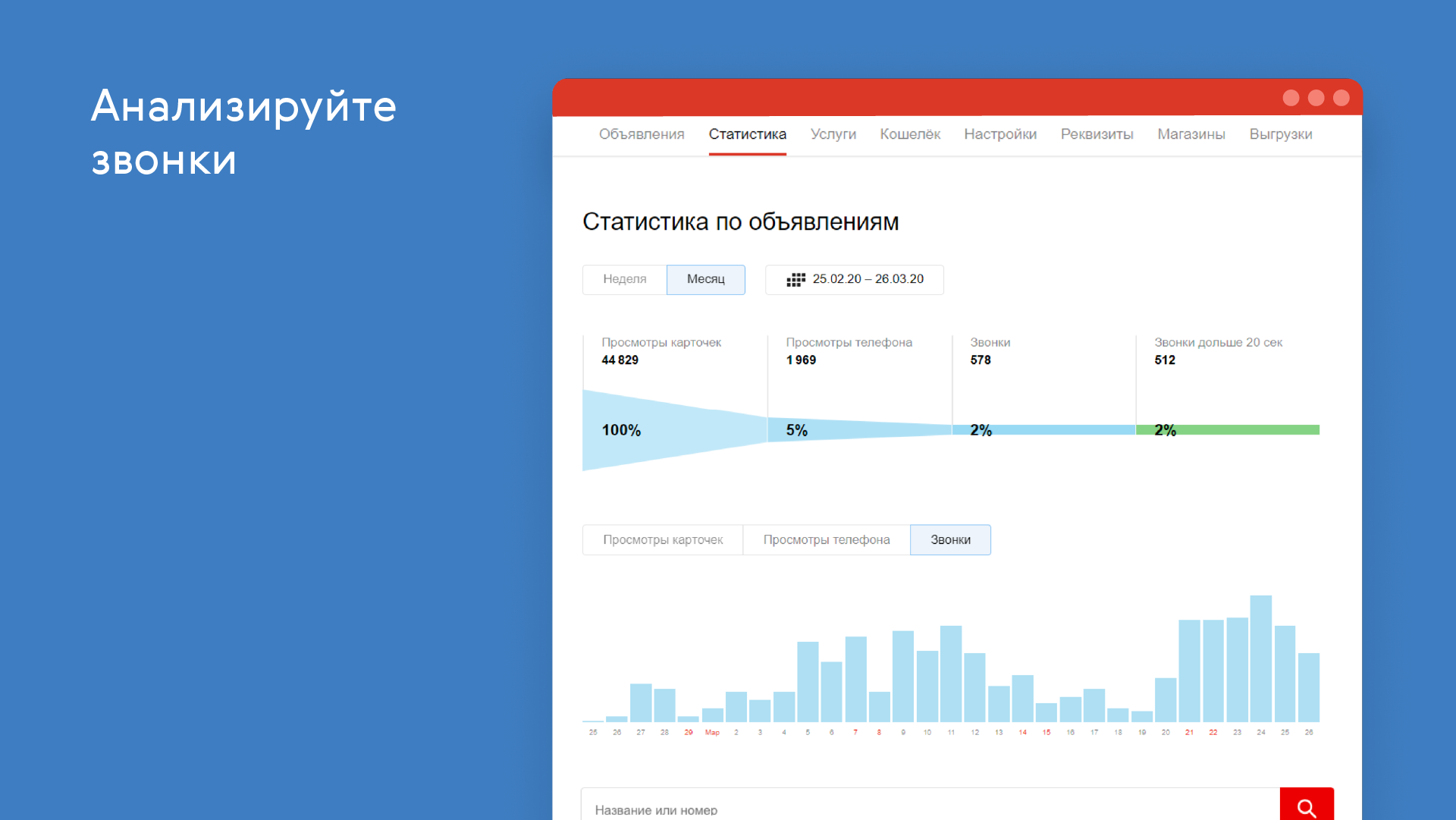
Task: Click the Звонки дольше 20 сек value 512
Action: [x=1165, y=360]
